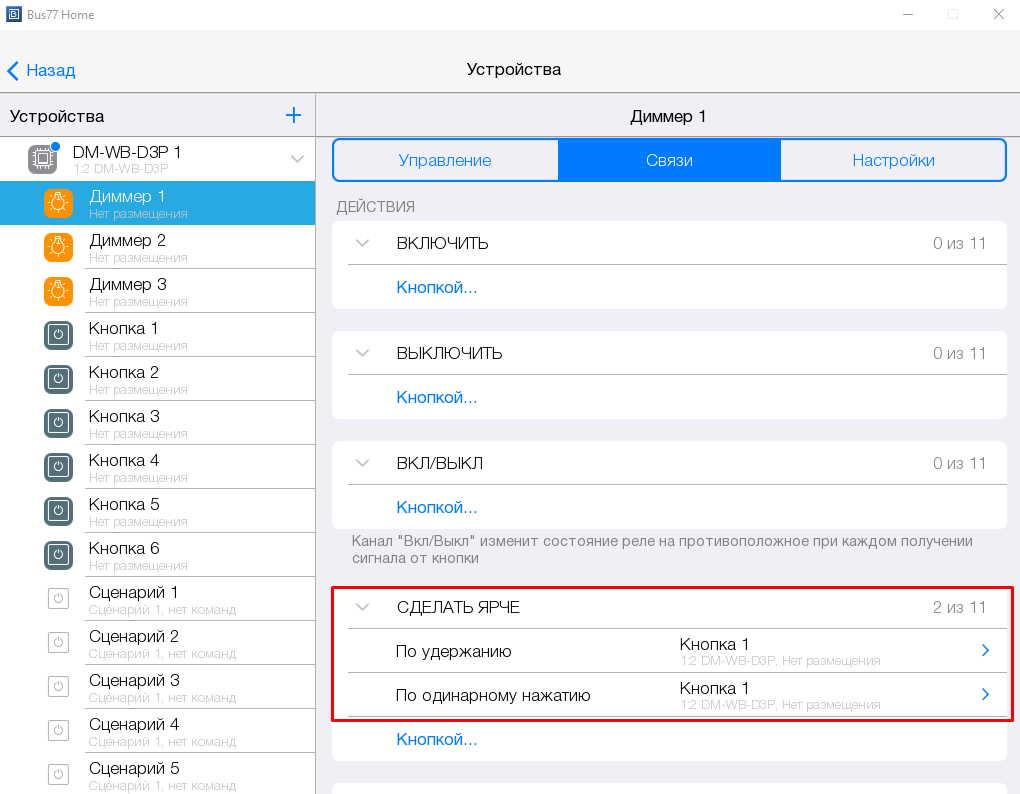Collapse the DM-WB-D3P 1 device group
This screenshot has width=1020, height=794.
297,158
